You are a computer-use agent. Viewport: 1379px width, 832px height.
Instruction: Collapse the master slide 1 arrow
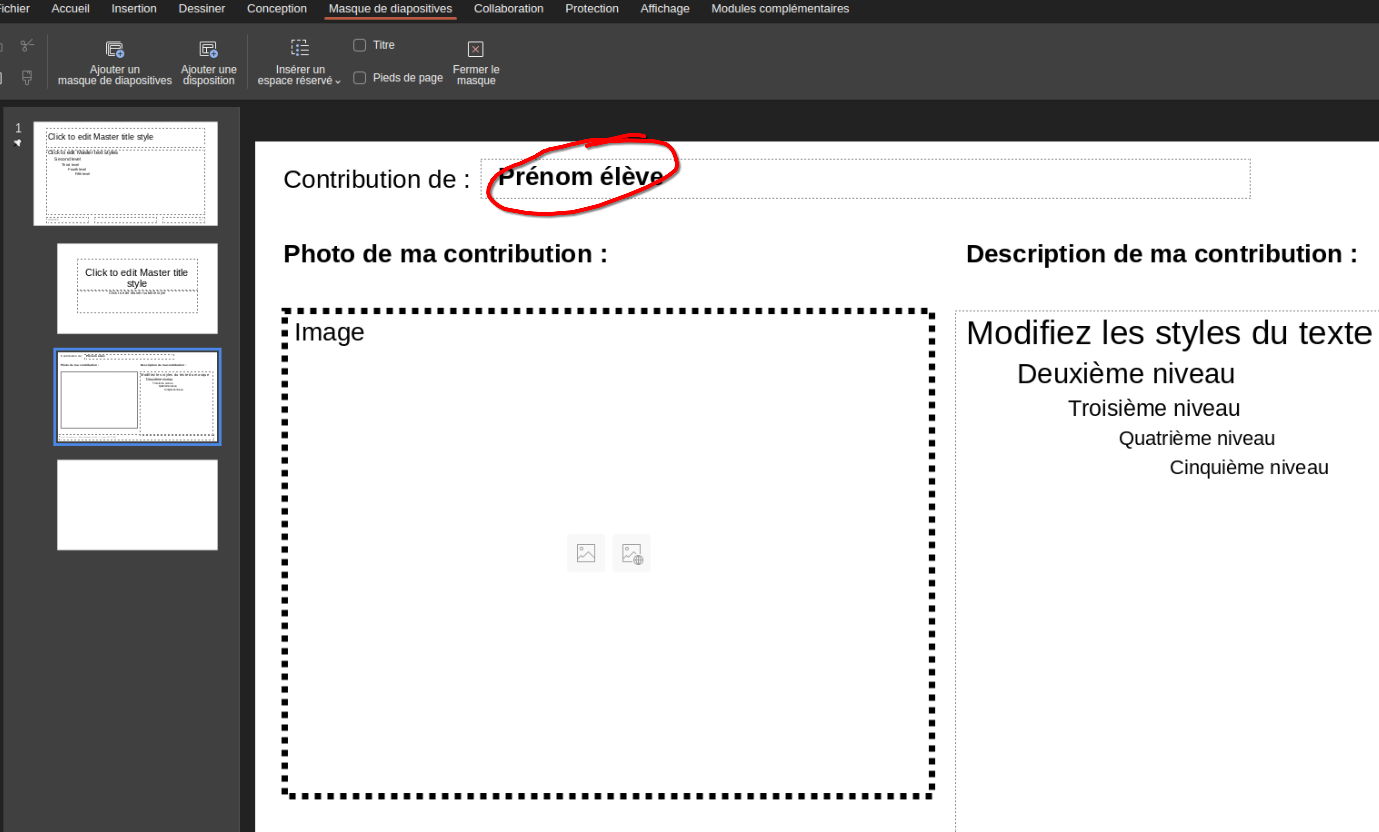coord(17,143)
